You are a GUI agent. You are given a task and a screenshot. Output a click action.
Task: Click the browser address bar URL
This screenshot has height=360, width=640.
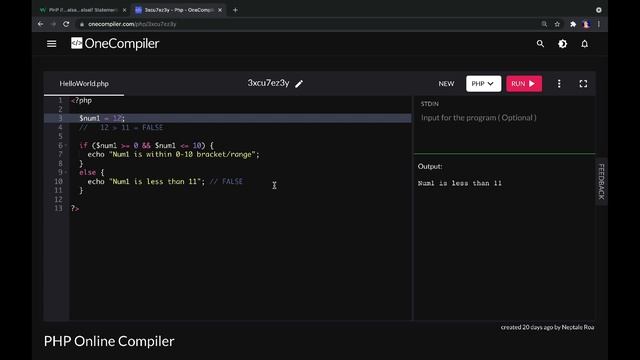[132, 24]
